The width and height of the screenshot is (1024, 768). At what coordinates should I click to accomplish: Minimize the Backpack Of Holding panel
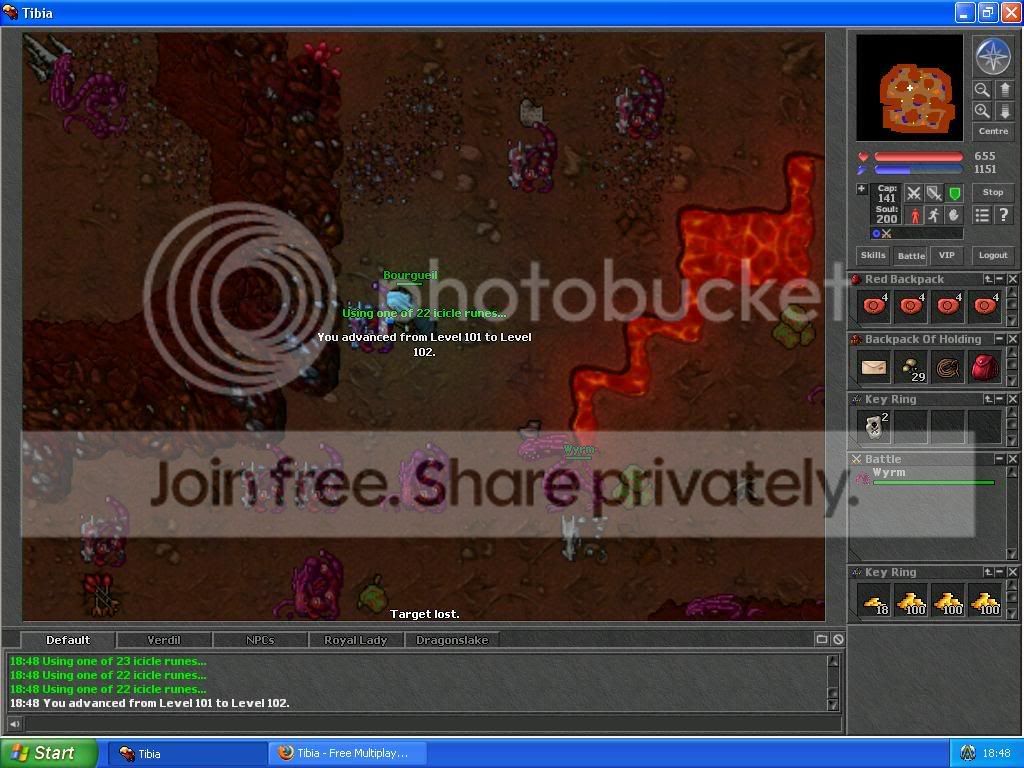[1000, 339]
